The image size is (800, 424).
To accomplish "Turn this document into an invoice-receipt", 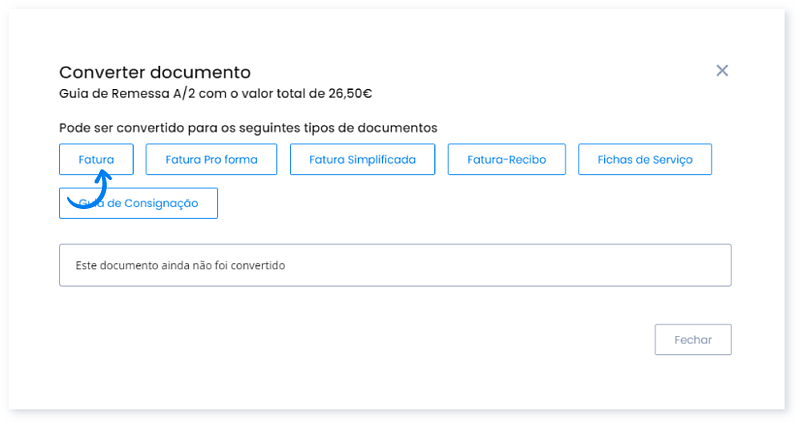I will [506, 160].
